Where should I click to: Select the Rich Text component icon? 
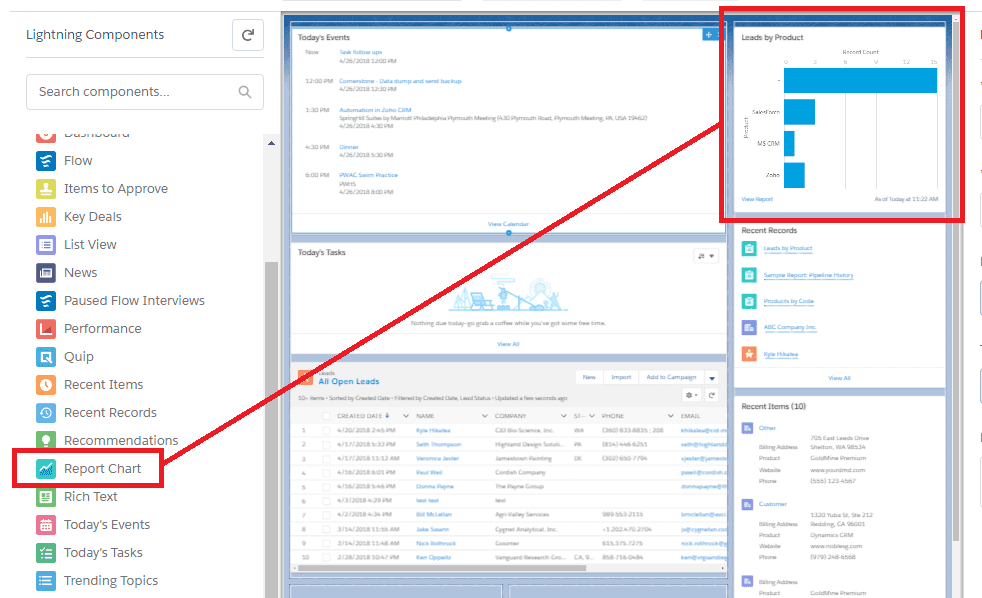[x=46, y=497]
